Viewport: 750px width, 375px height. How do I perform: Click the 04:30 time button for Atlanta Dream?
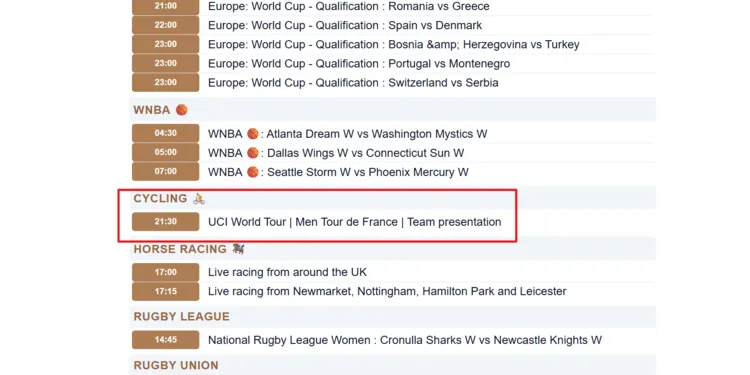165,133
